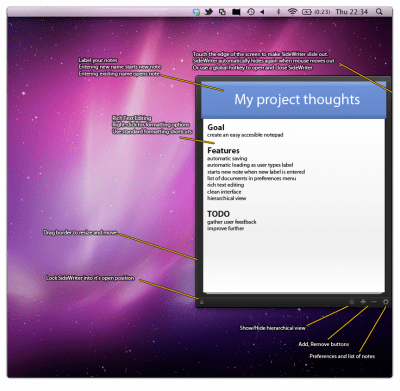Open preferences with the gear icon
The height and width of the screenshot is (391, 400).
click(386, 302)
